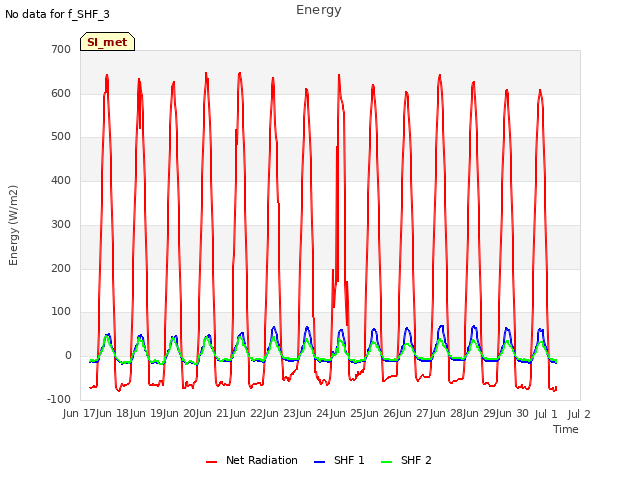Click the Time x-axis label
Screen dimensions: 640x480
pyautogui.click(x=566, y=429)
